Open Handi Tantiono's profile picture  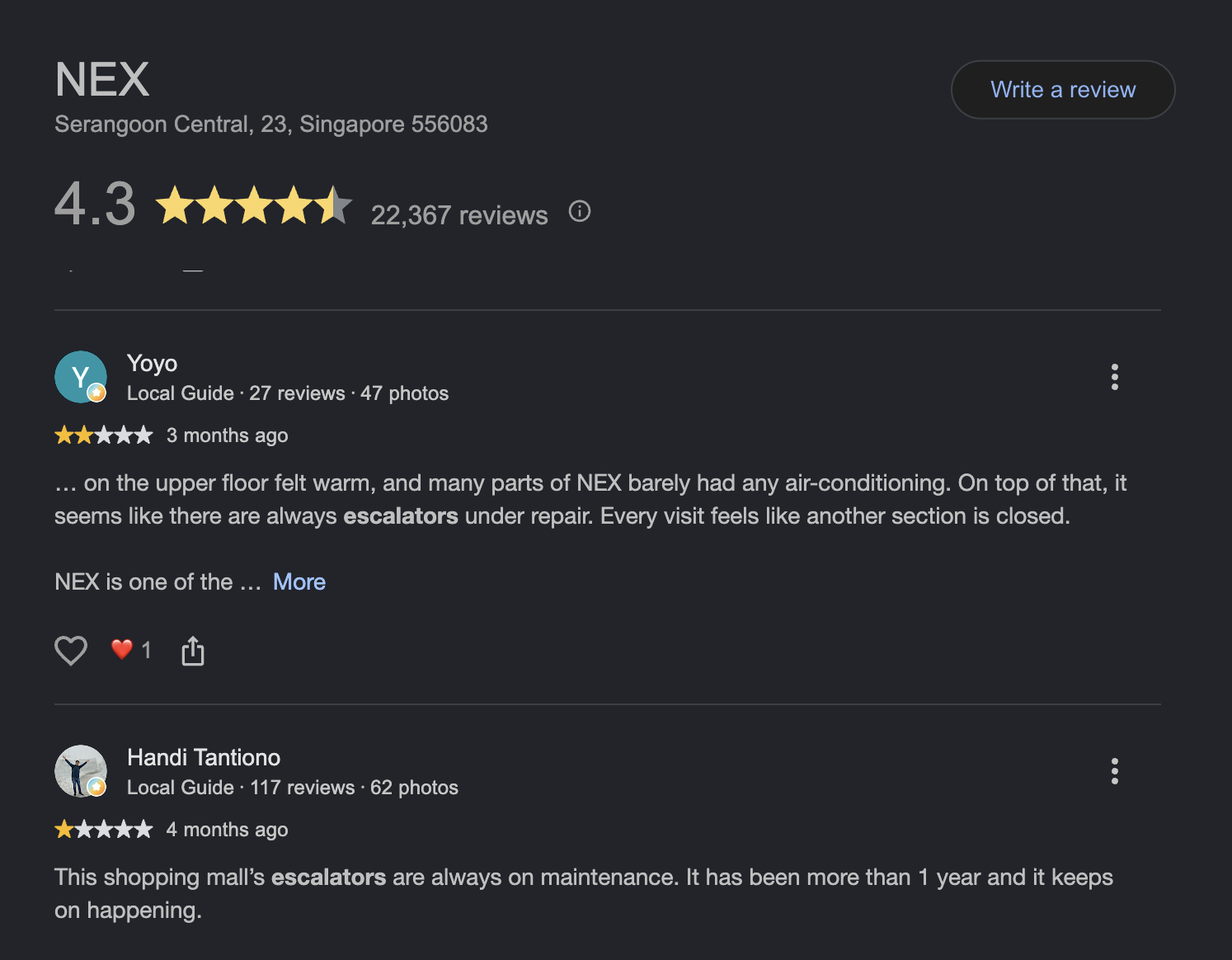(81, 771)
